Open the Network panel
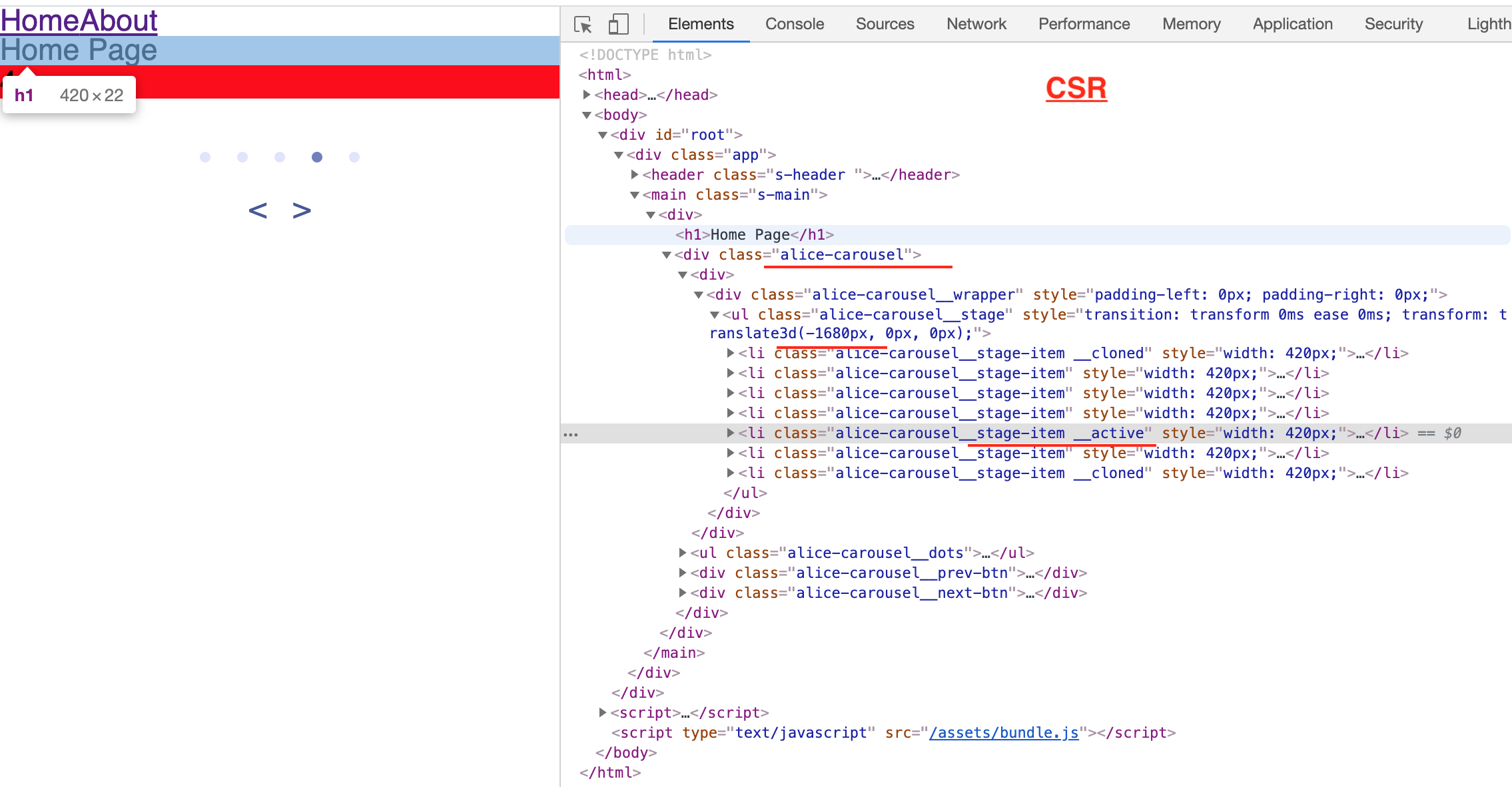 point(975,24)
